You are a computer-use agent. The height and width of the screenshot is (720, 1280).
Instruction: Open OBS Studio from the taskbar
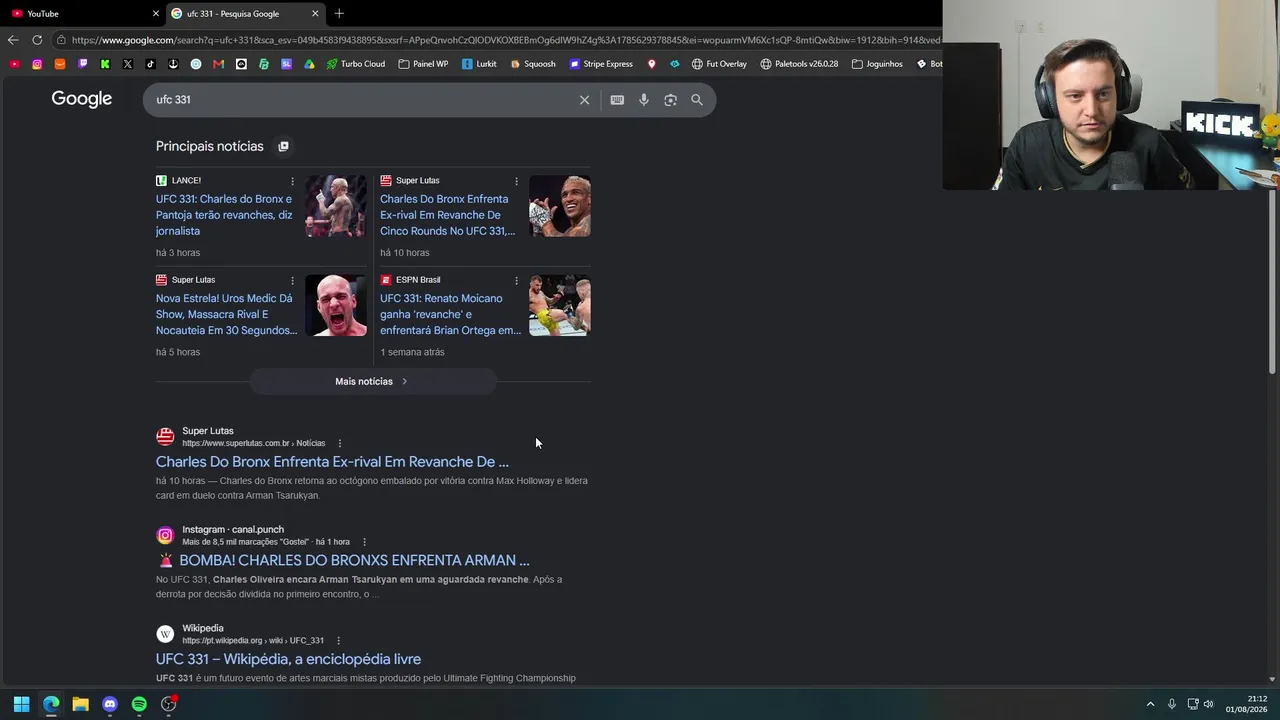(169, 704)
